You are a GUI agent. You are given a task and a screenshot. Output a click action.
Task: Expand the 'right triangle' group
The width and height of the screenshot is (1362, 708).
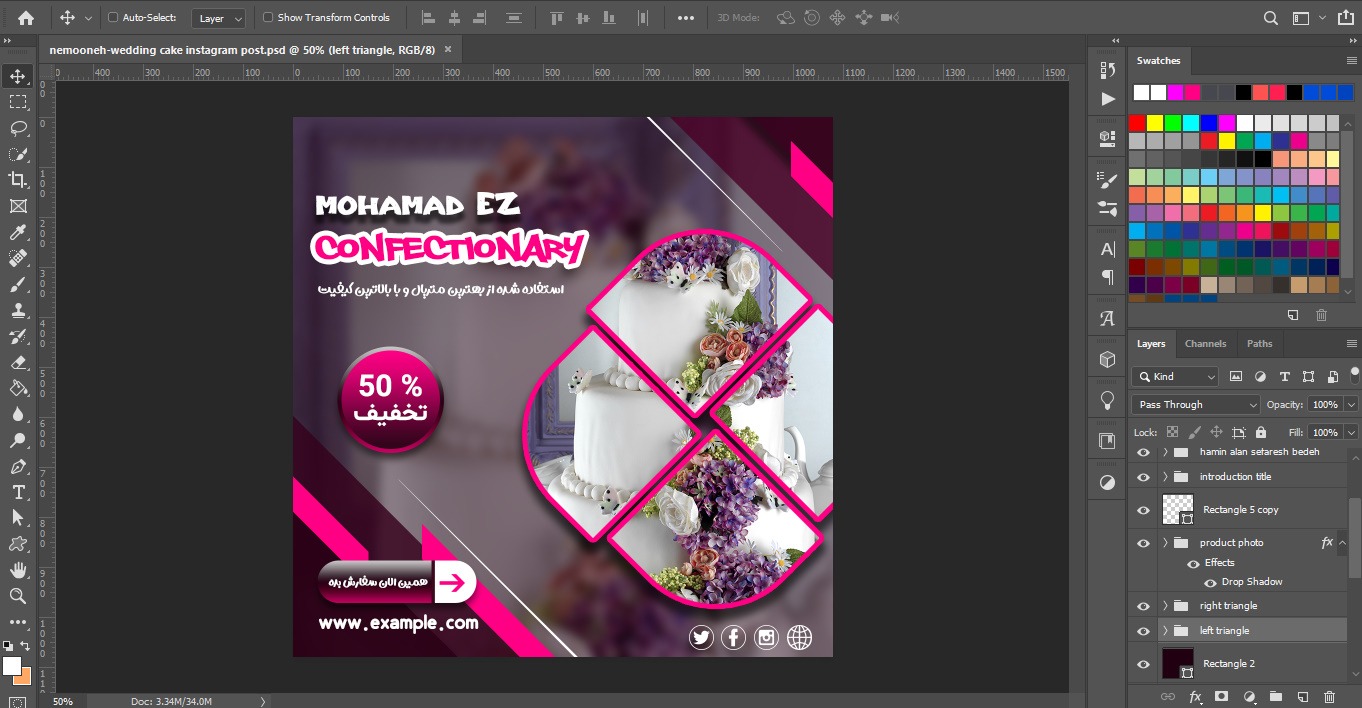(1165, 606)
